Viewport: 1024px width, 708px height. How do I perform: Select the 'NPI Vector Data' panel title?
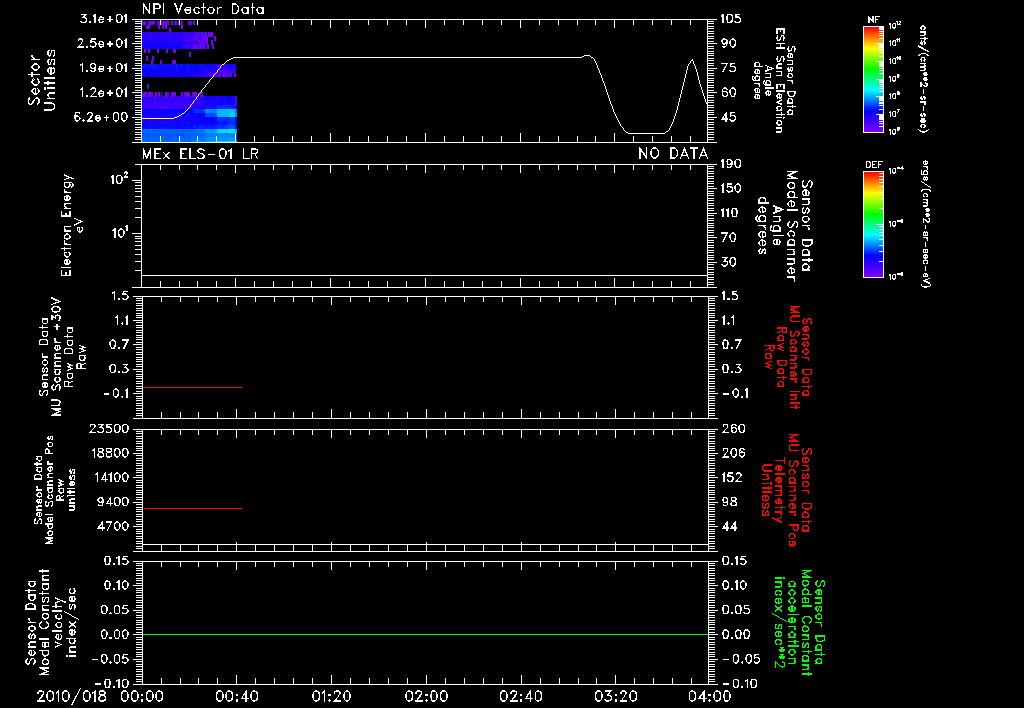pyautogui.click(x=203, y=9)
